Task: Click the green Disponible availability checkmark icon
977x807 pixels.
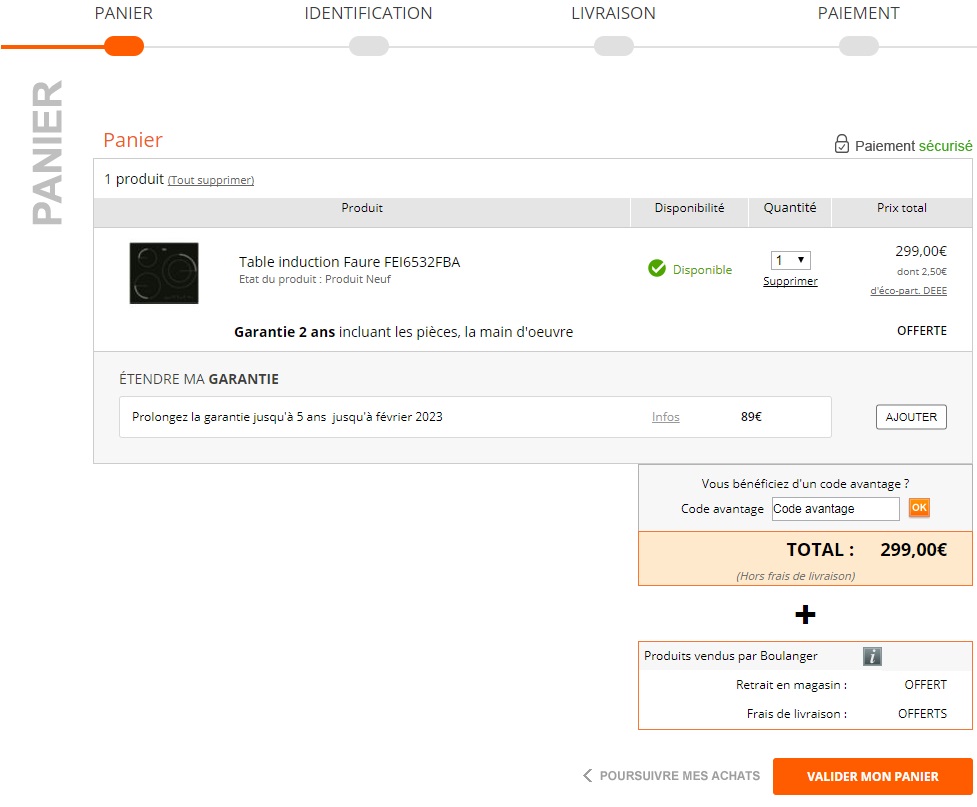Action: [x=657, y=268]
